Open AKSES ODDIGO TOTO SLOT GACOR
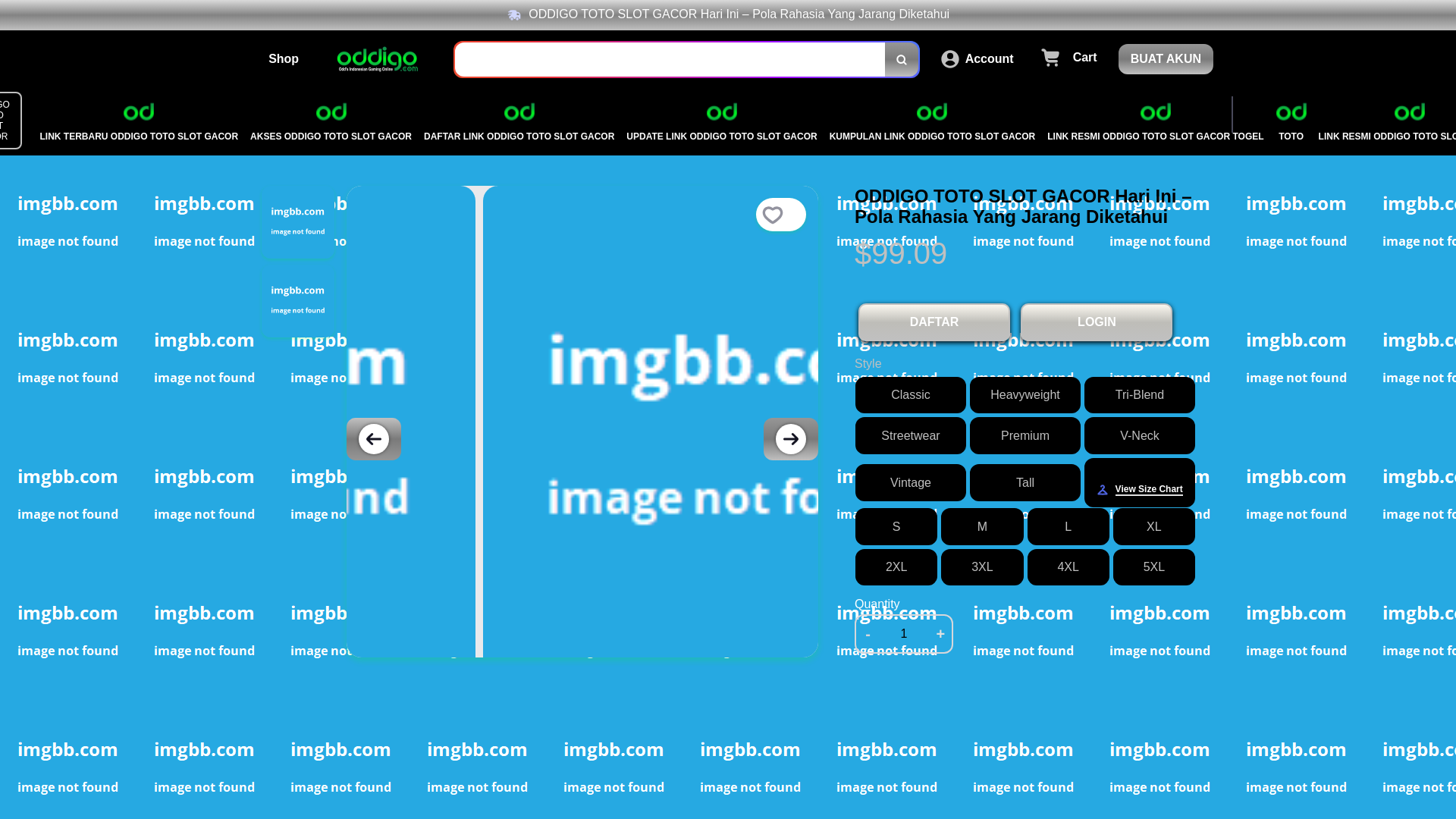The width and height of the screenshot is (1456, 819). coord(331,136)
